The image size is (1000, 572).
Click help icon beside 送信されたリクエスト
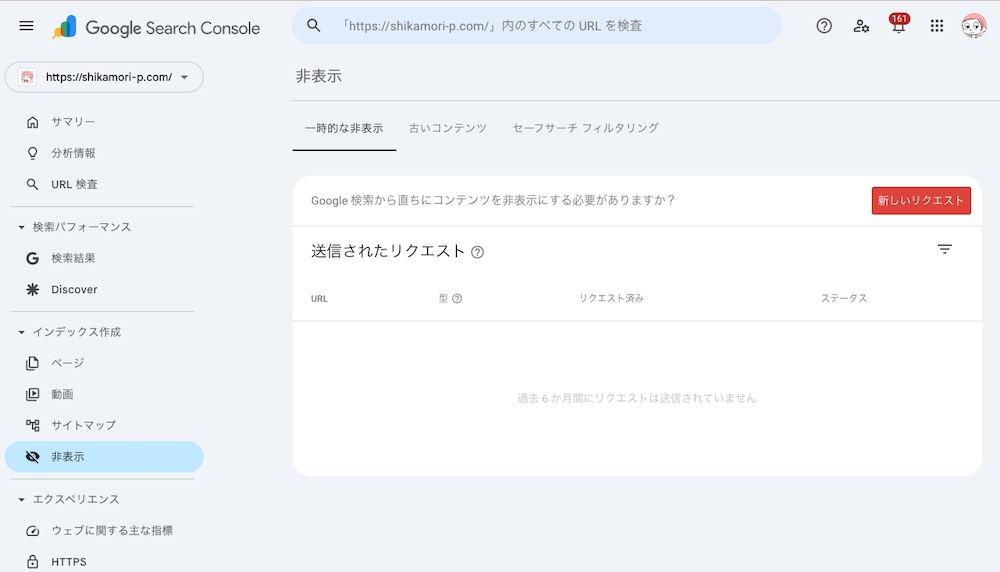click(x=477, y=252)
